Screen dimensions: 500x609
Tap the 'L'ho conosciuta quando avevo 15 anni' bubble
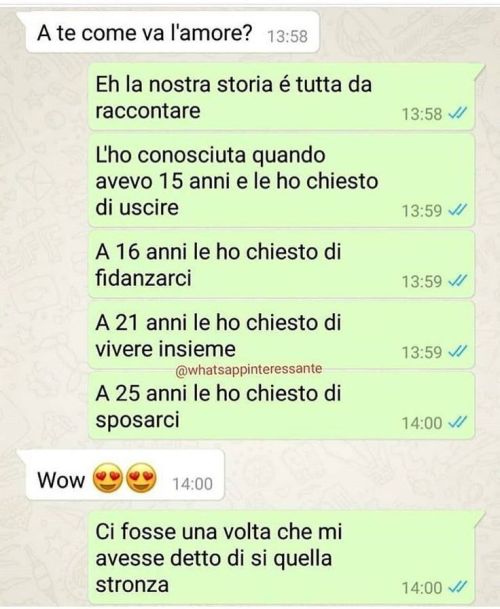pyautogui.click(x=282, y=181)
